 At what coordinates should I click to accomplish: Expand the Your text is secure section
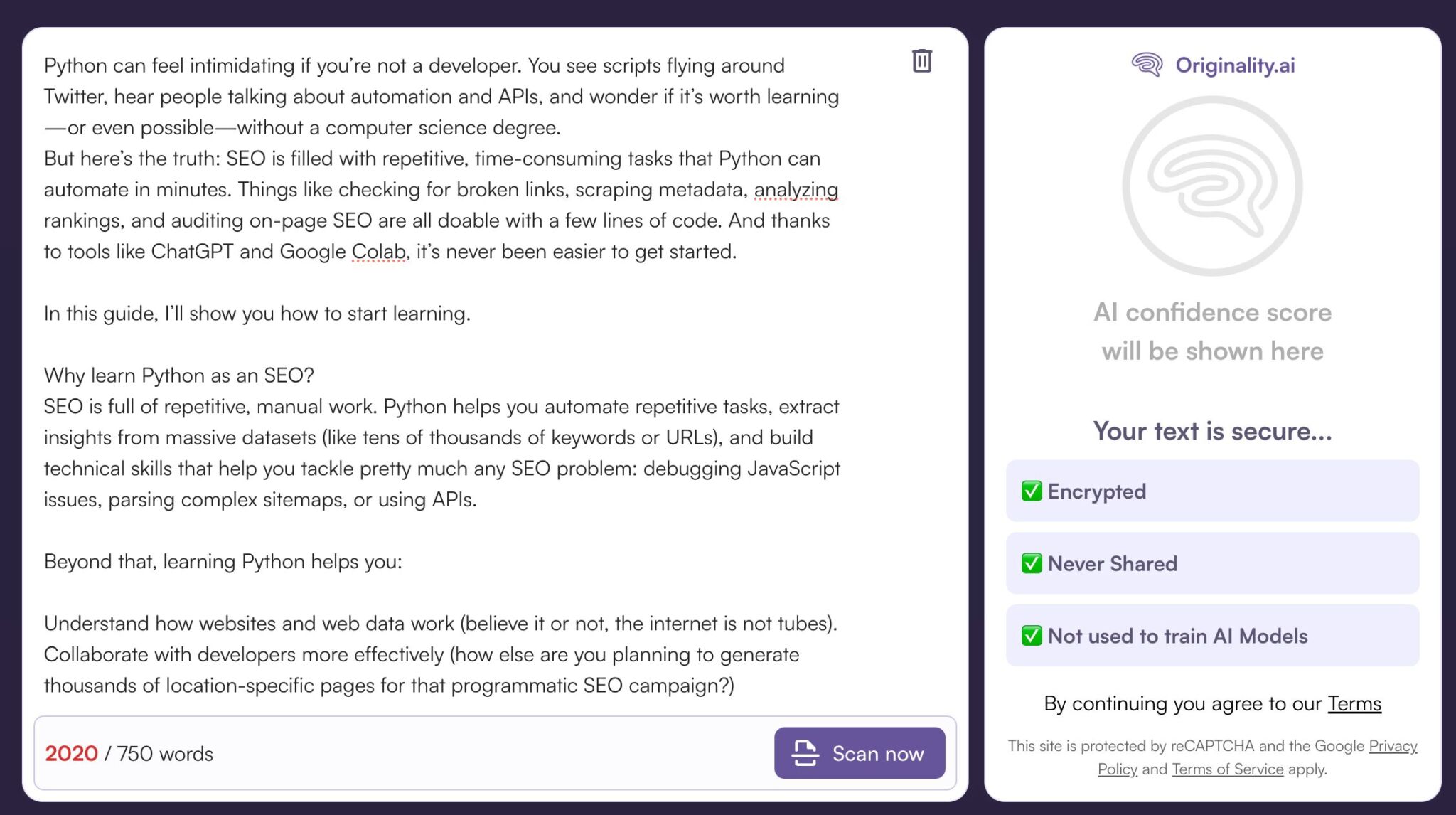tap(1212, 431)
